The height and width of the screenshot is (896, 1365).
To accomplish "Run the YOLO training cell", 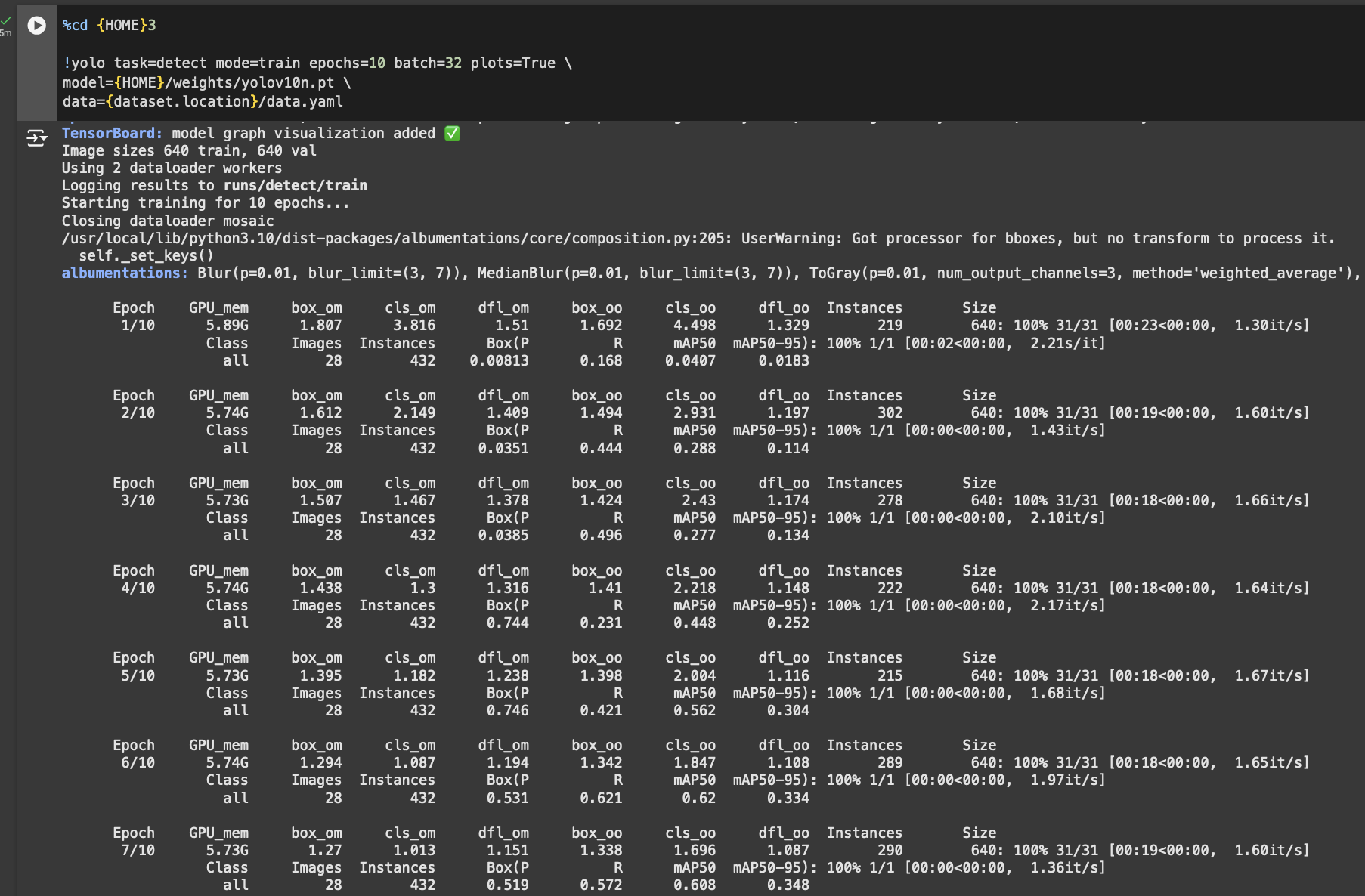I will click(x=36, y=25).
